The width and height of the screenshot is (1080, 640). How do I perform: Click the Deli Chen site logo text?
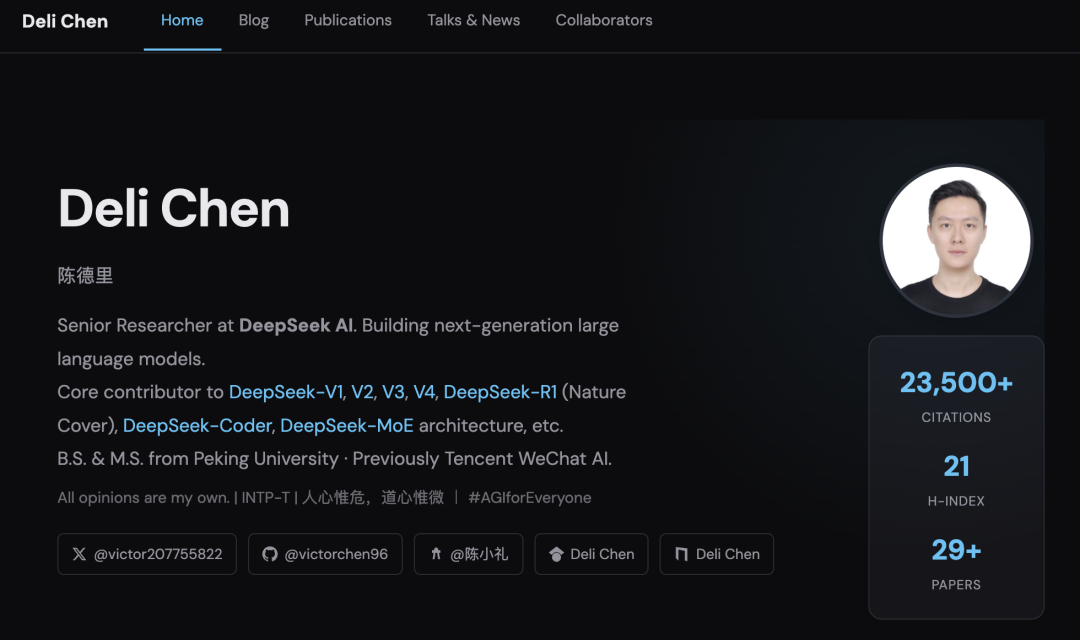click(65, 21)
